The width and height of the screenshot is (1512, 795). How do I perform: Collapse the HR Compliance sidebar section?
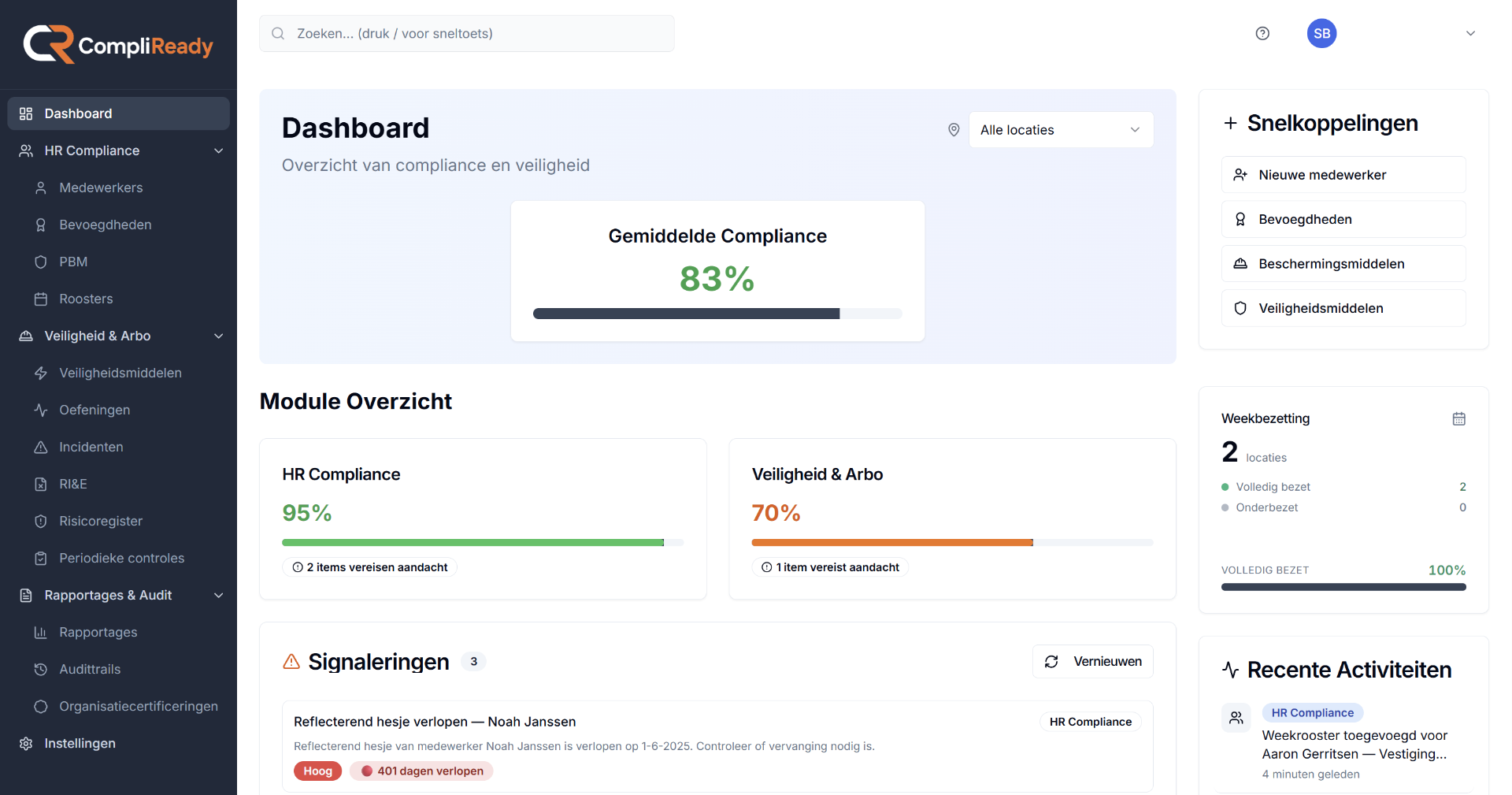tap(218, 150)
